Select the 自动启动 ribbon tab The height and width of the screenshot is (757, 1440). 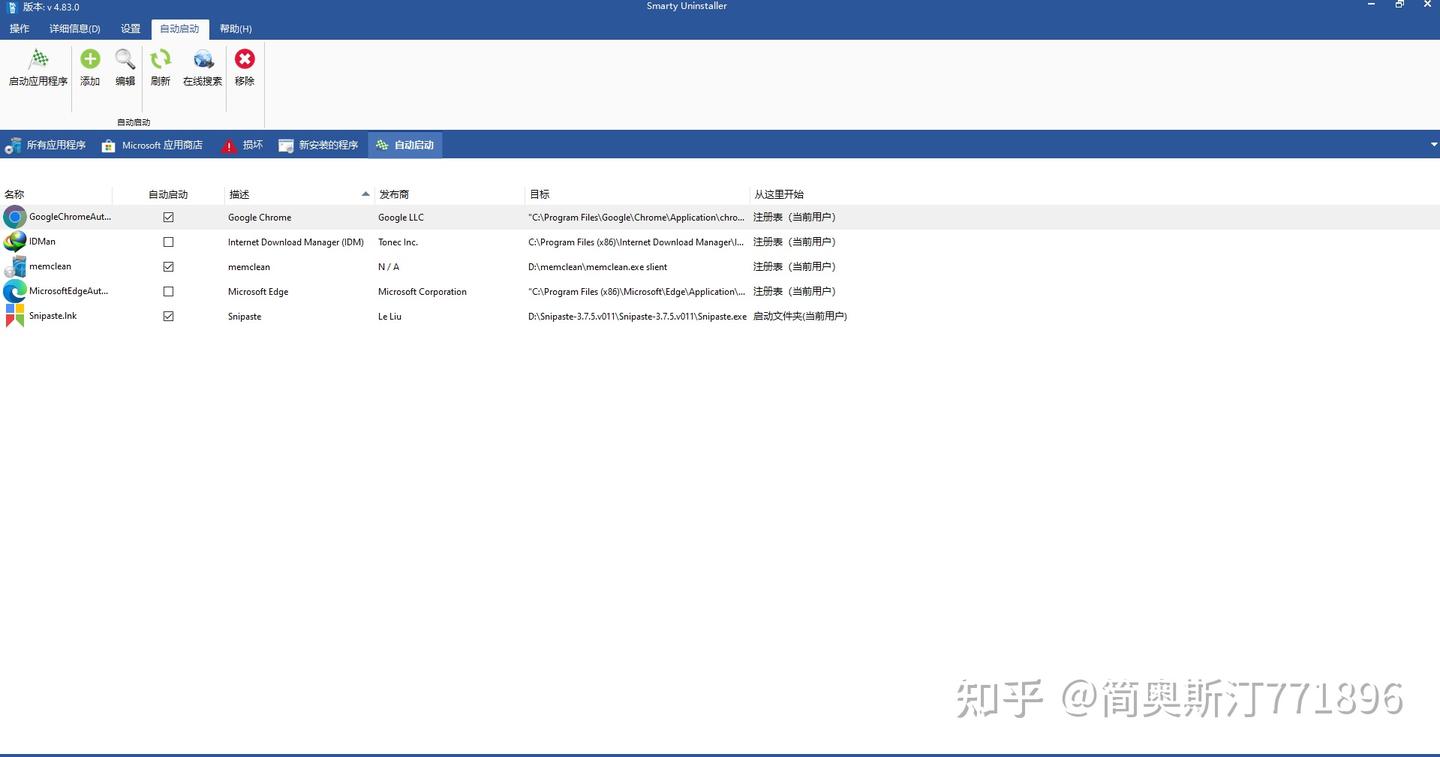tap(180, 29)
